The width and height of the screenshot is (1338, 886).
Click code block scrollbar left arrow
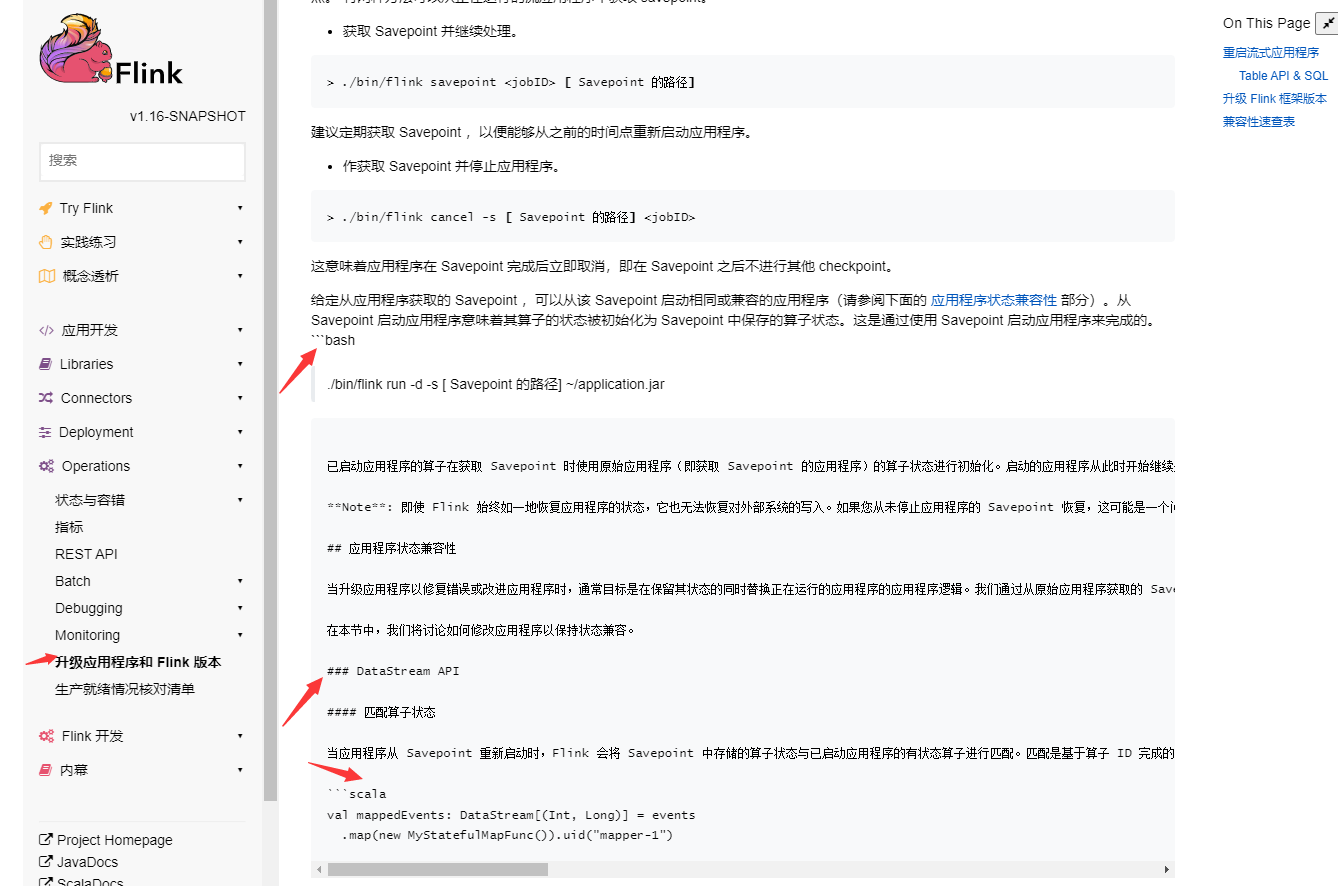319,870
